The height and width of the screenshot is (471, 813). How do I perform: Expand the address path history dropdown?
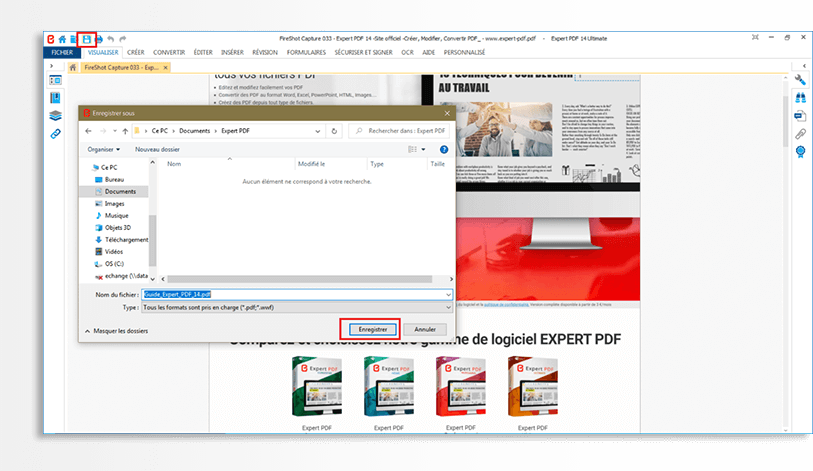317,131
